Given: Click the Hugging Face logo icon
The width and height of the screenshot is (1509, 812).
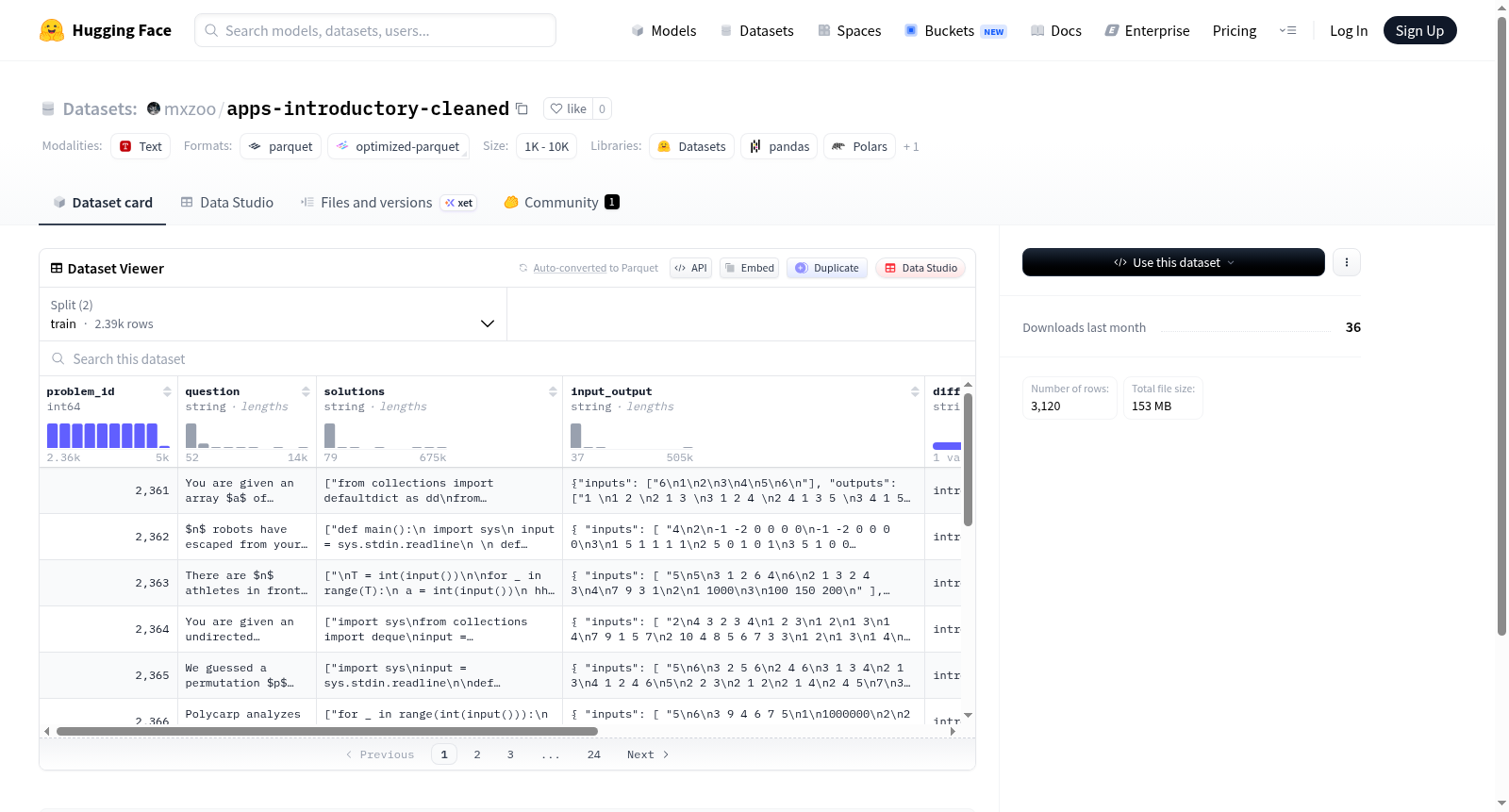Looking at the screenshot, I should point(52,30).
